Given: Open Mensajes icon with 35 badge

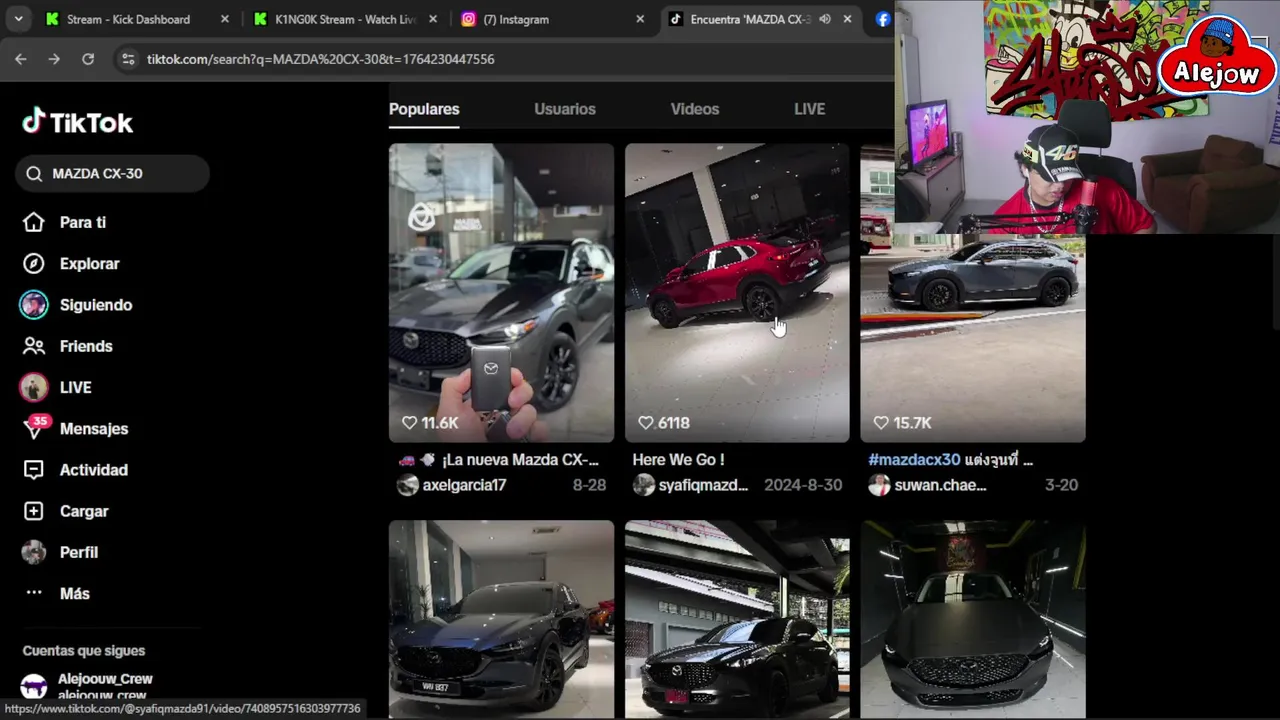Looking at the screenshot, I should [36, 427].
